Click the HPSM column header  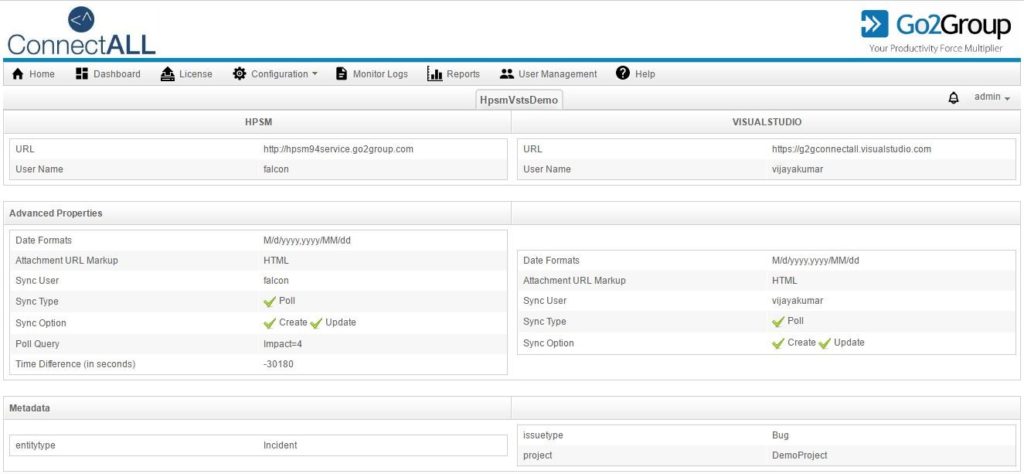pos(258,122)
